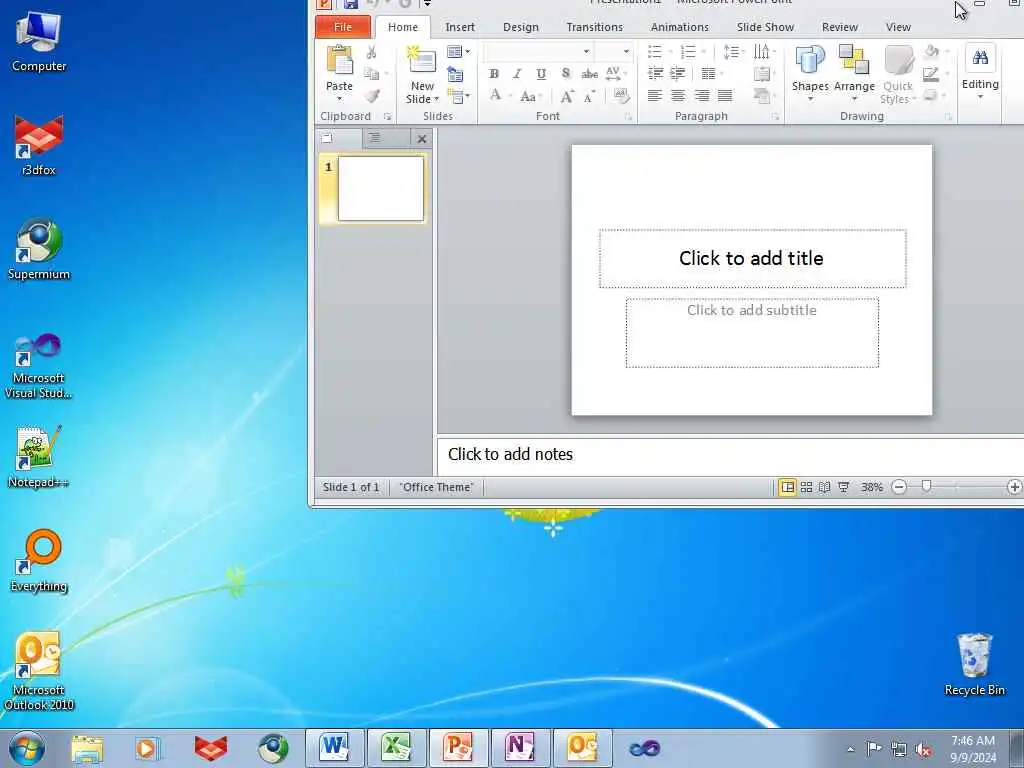Switch to Slide Sorter view

[807, 487]
